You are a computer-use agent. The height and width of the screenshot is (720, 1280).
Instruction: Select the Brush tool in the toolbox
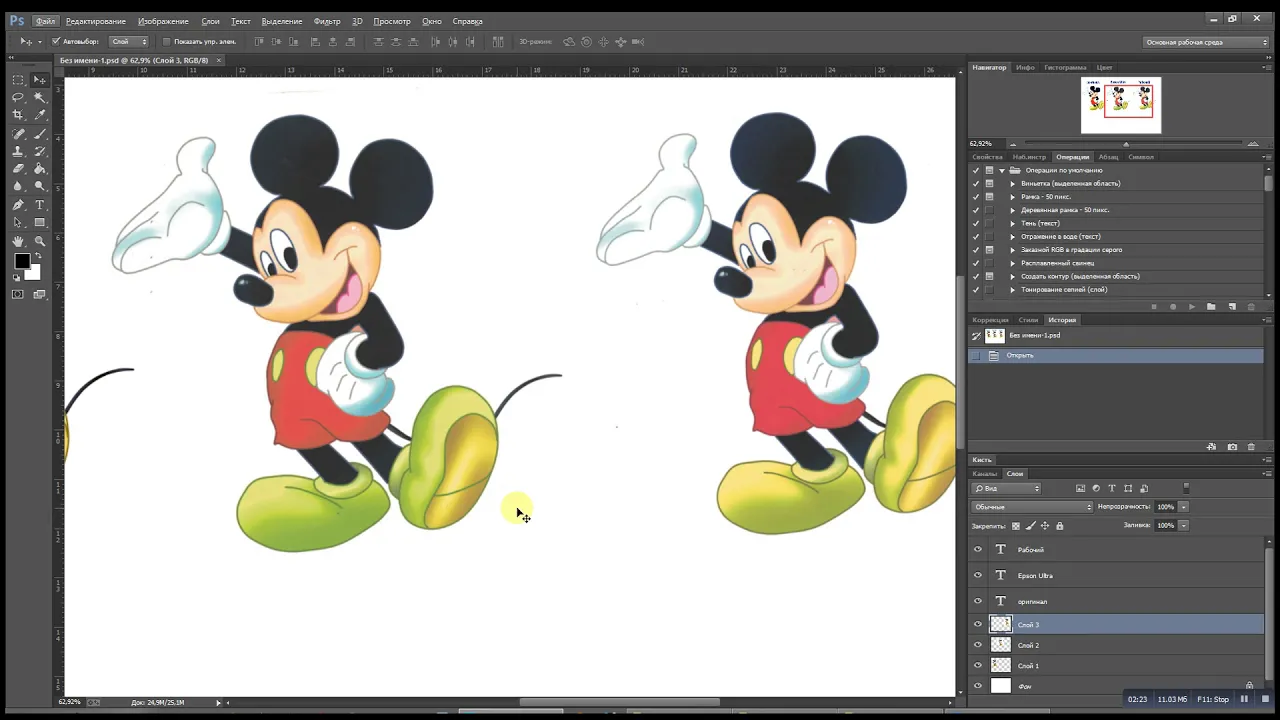tap(40, 133)
